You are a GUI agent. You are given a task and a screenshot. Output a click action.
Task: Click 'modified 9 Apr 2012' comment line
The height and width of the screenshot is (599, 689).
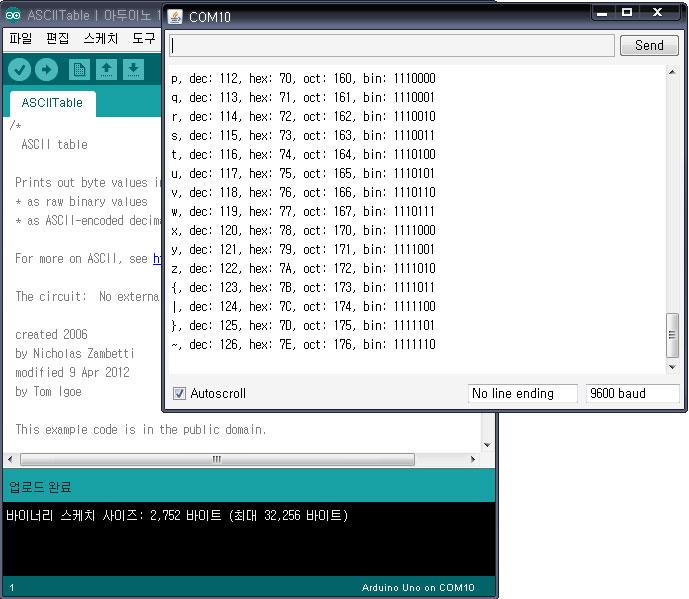[73, 372]
